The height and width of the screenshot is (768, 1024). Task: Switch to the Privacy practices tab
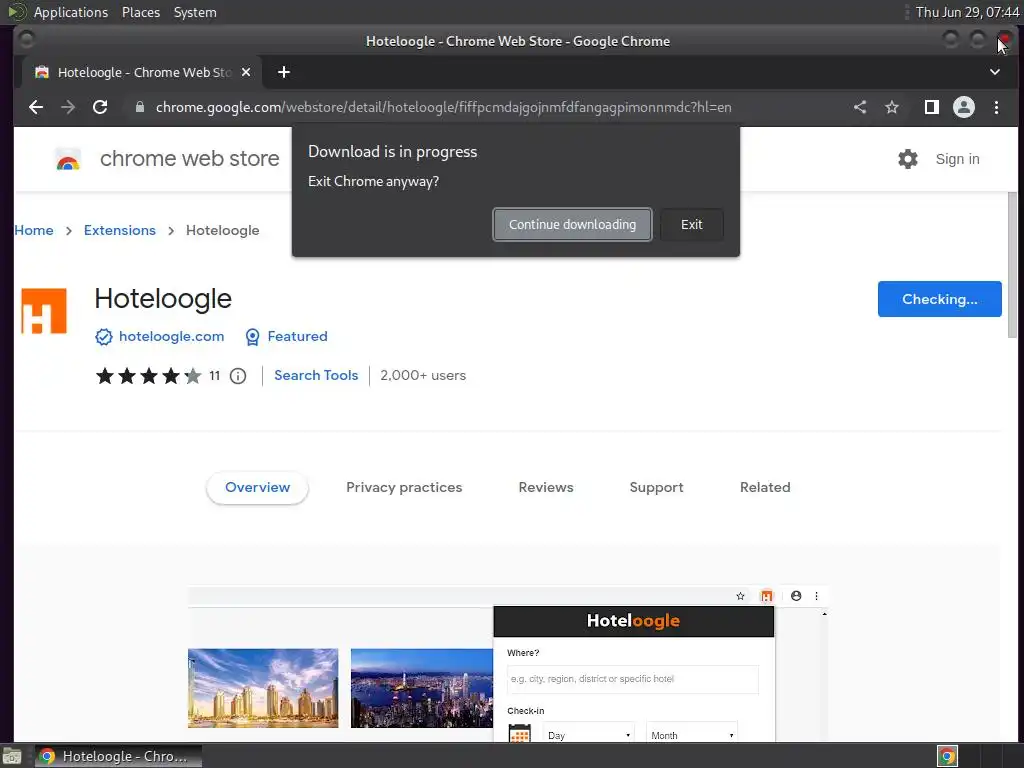(404, 487)
